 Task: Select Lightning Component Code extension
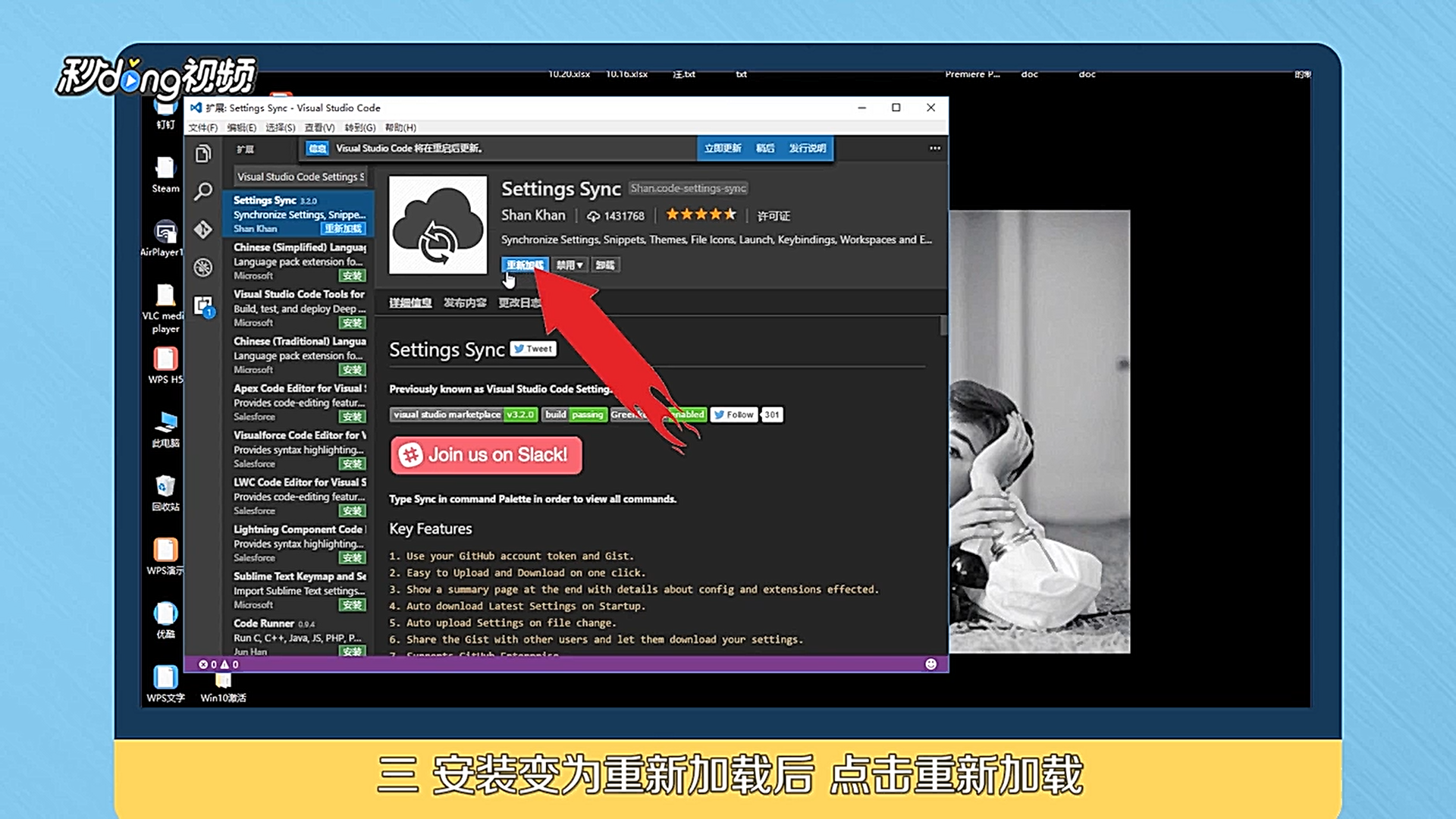[x=299, y=543]
